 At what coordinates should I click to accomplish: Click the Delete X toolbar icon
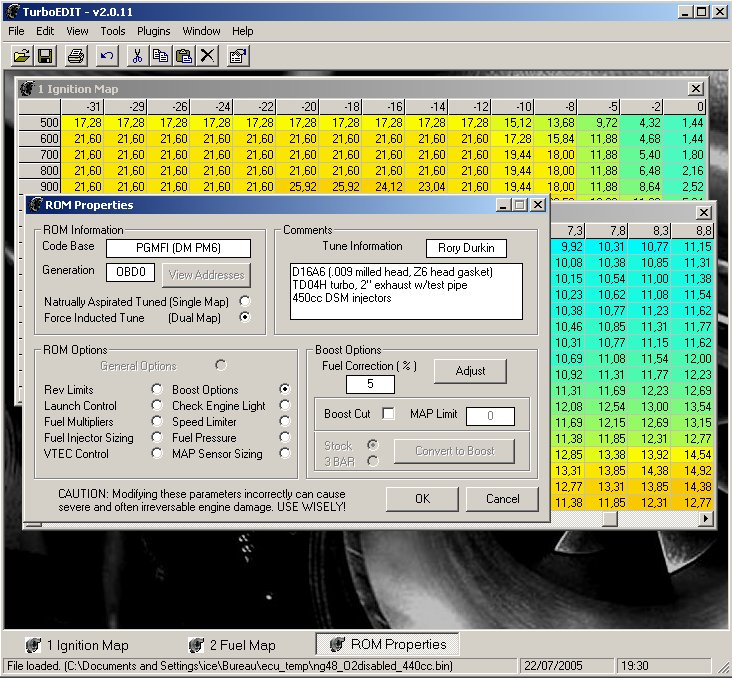coord(207,56)
